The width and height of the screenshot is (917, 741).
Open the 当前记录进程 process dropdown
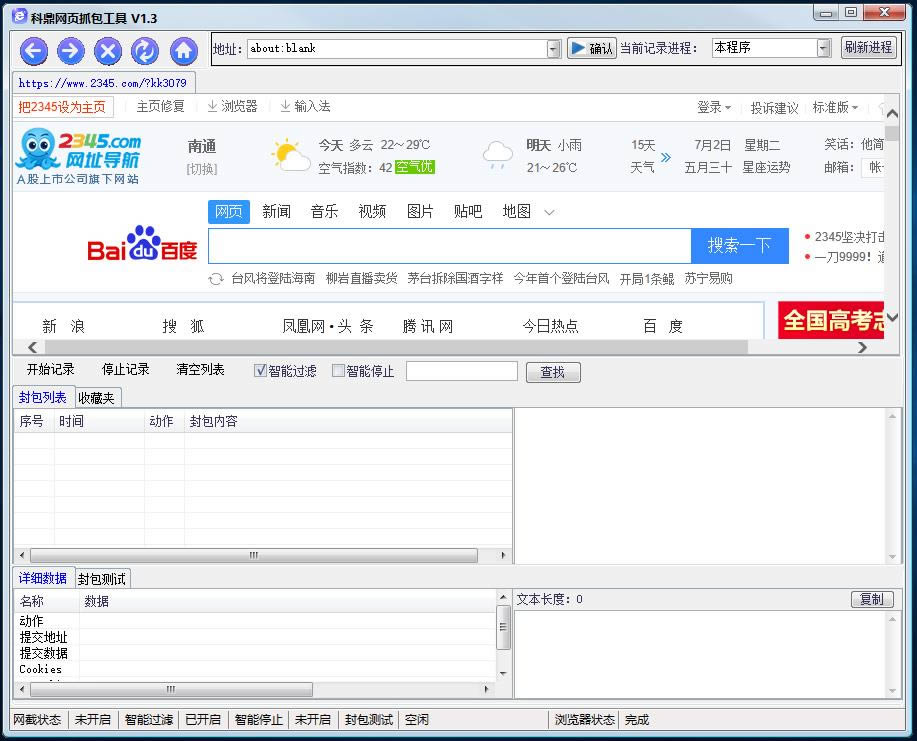tap(823, 48)
